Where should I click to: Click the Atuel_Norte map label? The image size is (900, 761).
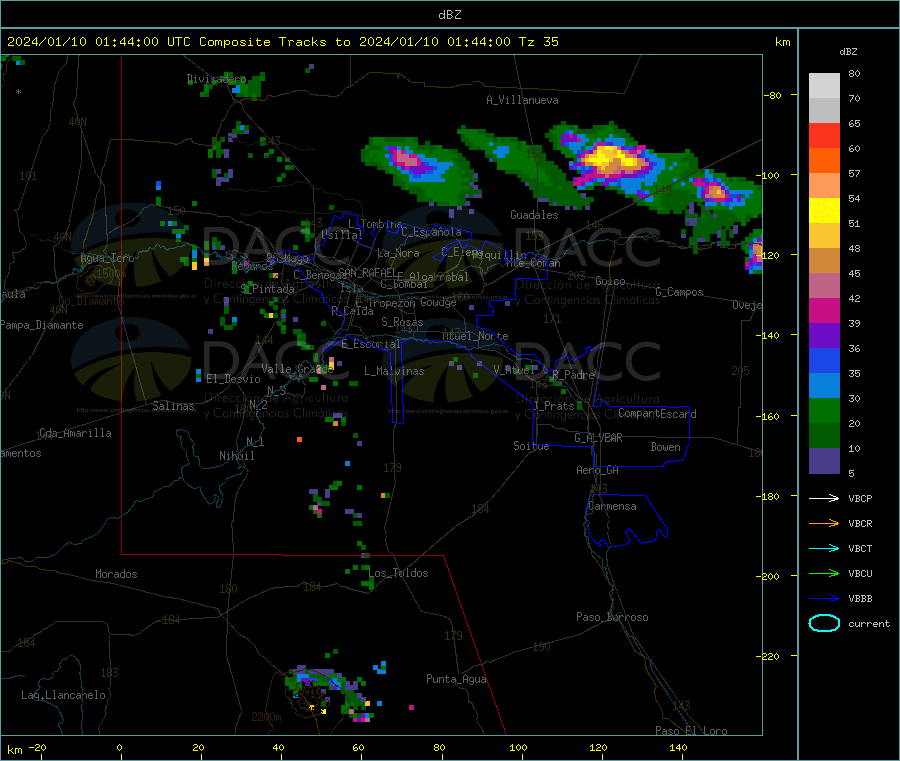(475, 336)
